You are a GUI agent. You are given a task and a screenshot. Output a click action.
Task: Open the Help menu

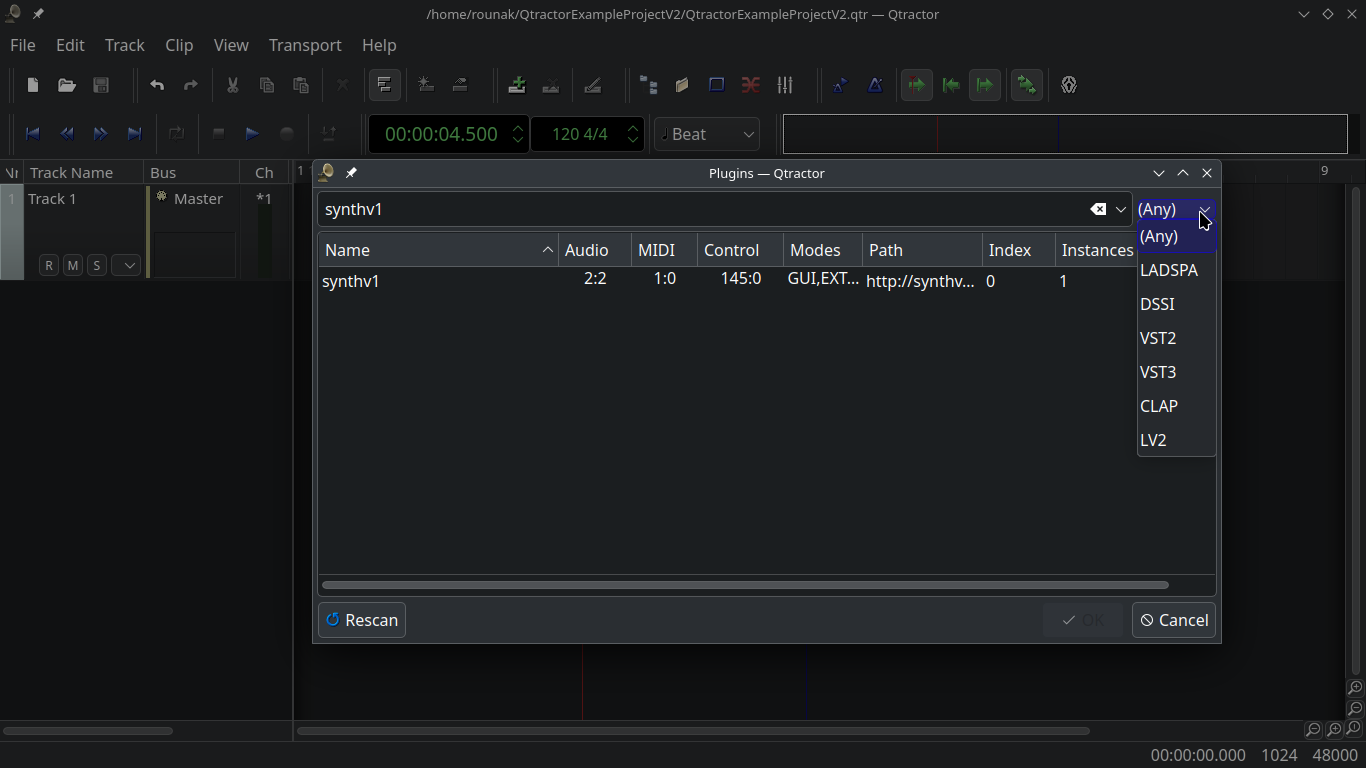pos(379,45)
